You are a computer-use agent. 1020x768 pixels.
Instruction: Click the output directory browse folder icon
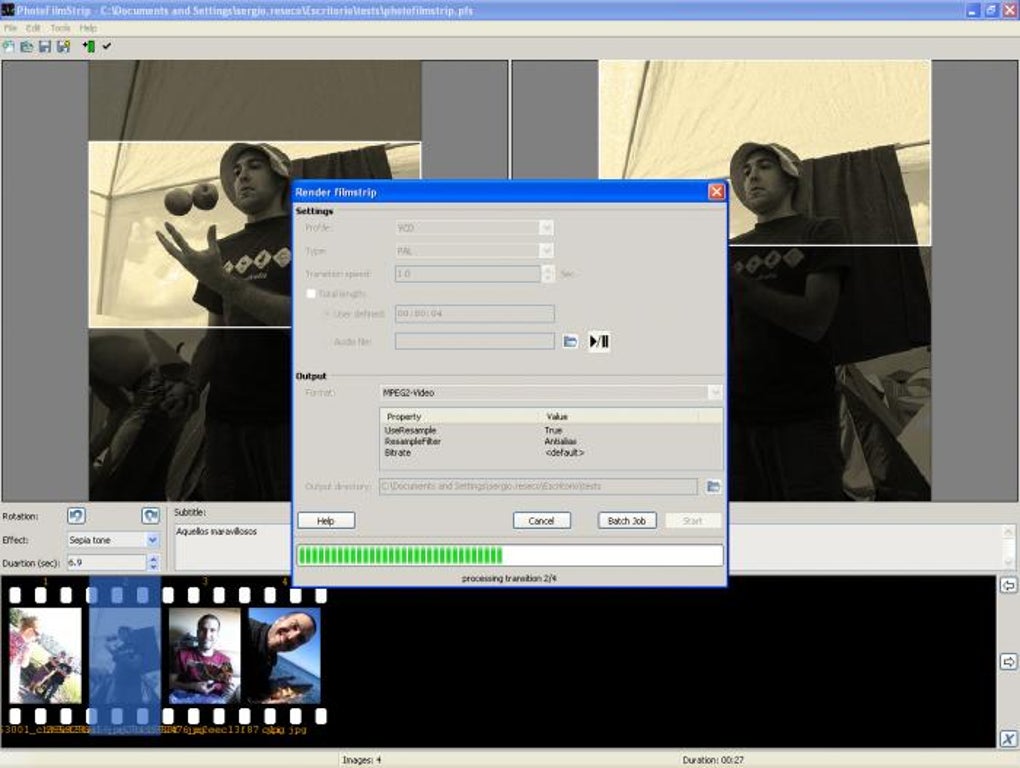pos(714,486)
